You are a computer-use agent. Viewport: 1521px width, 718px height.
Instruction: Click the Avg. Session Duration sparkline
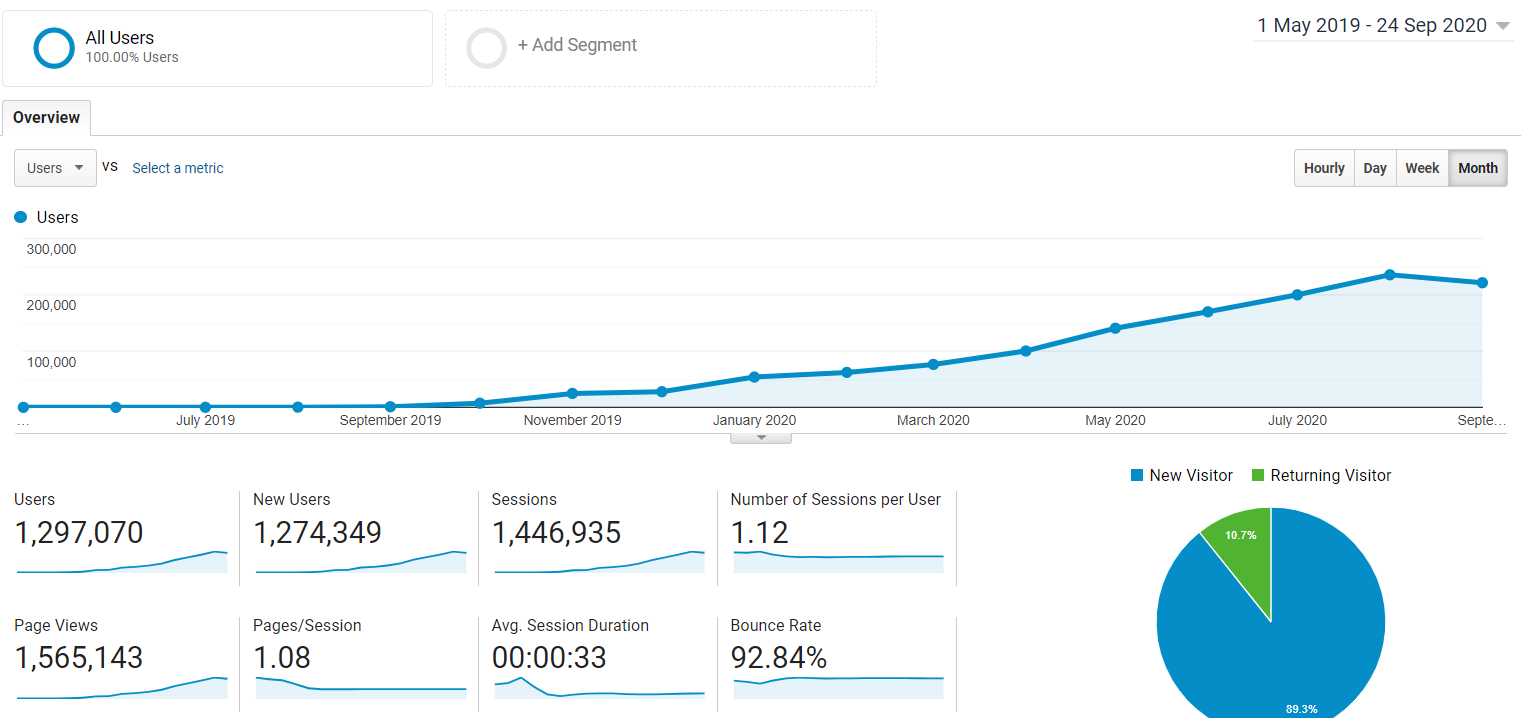pyautogui.click(x=599, y=687)
